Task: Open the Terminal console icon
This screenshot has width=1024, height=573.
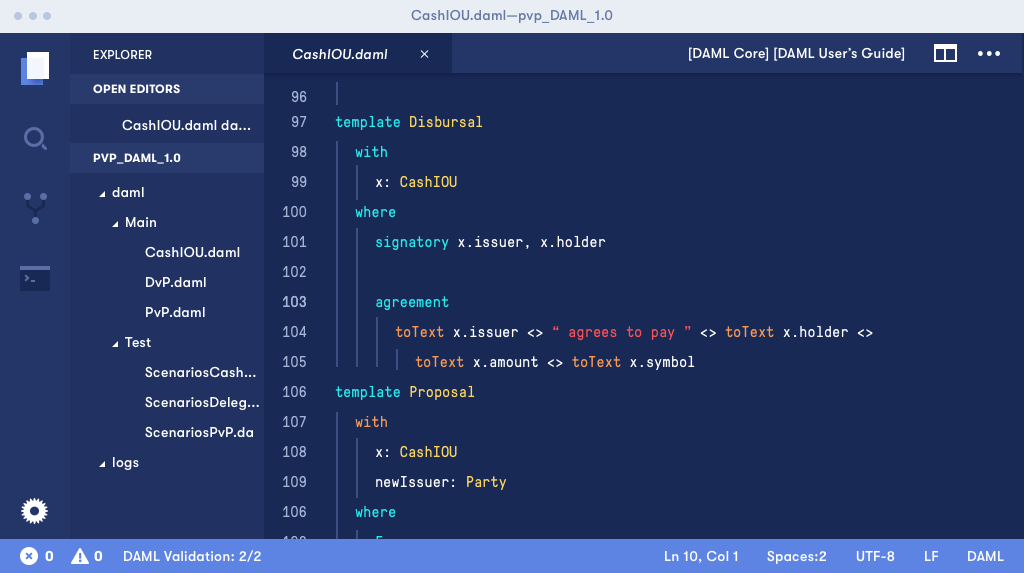Action: pos(35,278)
